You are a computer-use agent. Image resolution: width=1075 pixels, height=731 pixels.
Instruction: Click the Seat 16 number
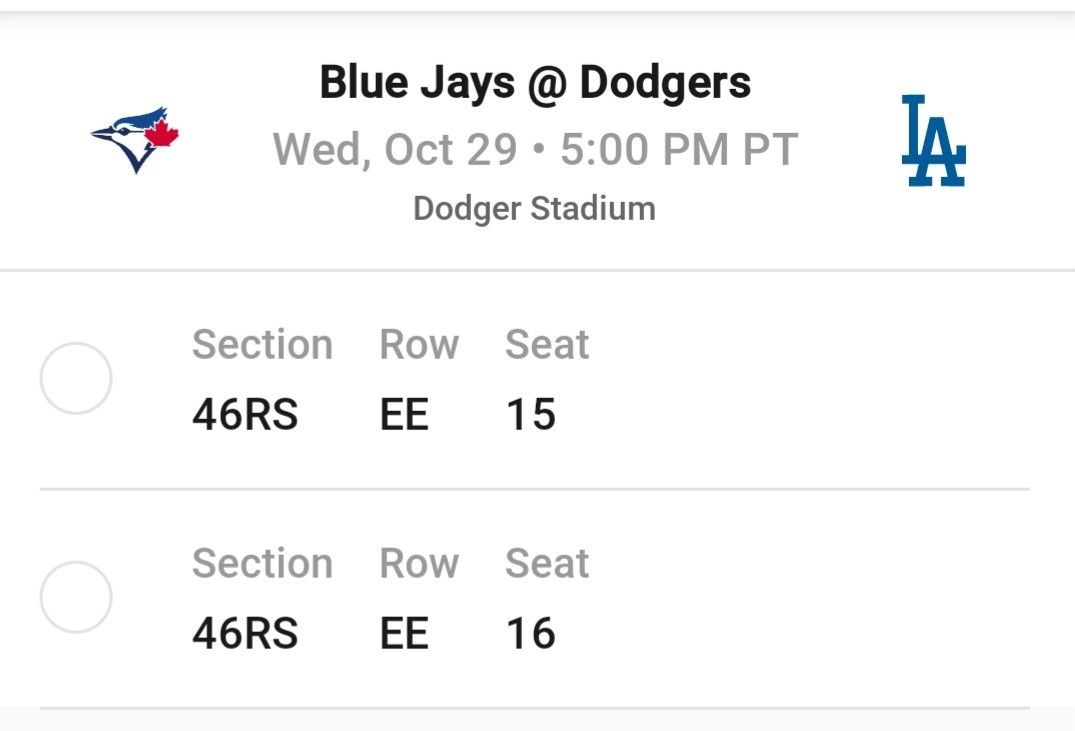click(532, 634)
